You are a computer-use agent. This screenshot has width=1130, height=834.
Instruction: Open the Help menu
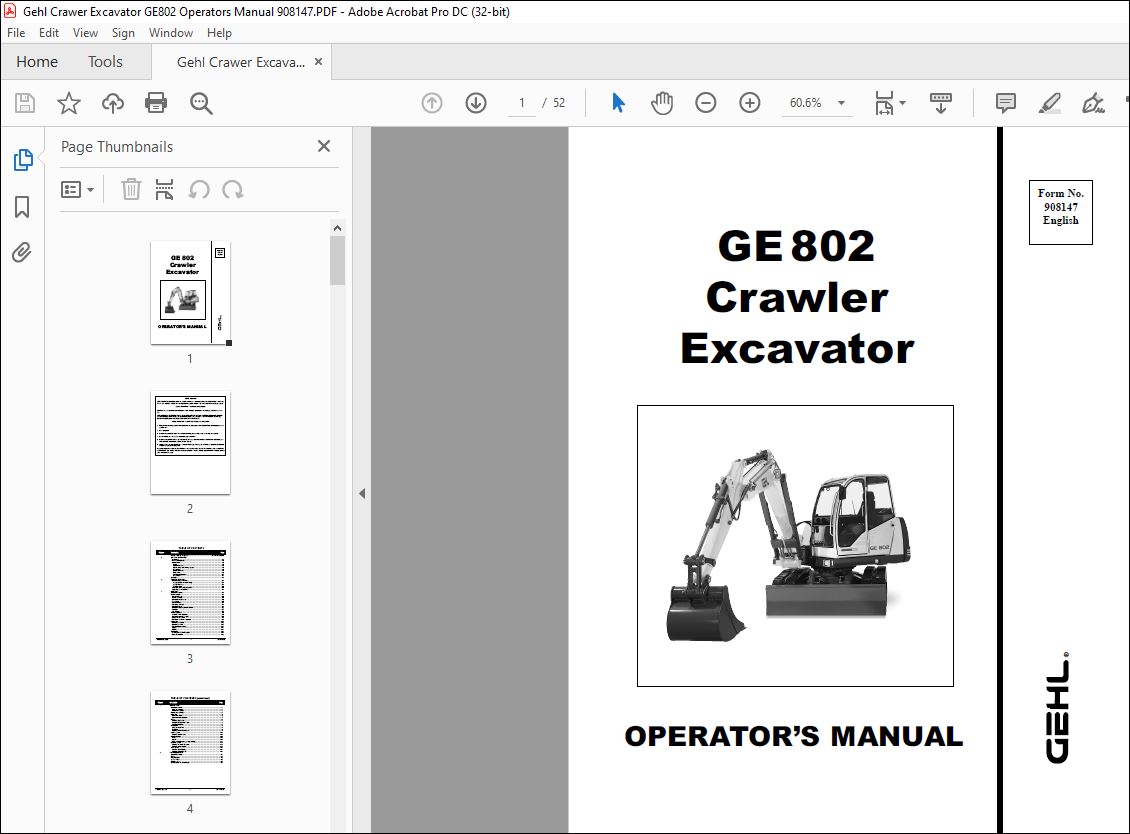tap(219, 32)
